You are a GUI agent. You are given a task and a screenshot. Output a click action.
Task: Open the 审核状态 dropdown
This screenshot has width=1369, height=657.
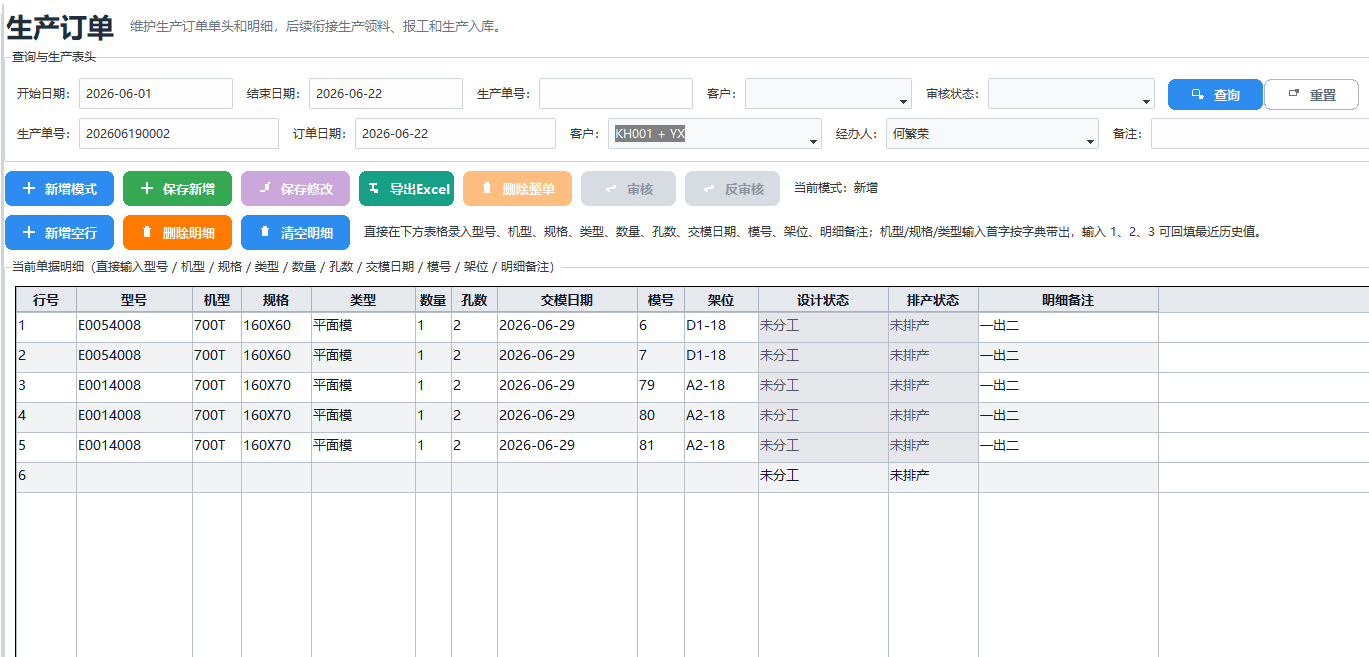tap(1146, 101)
